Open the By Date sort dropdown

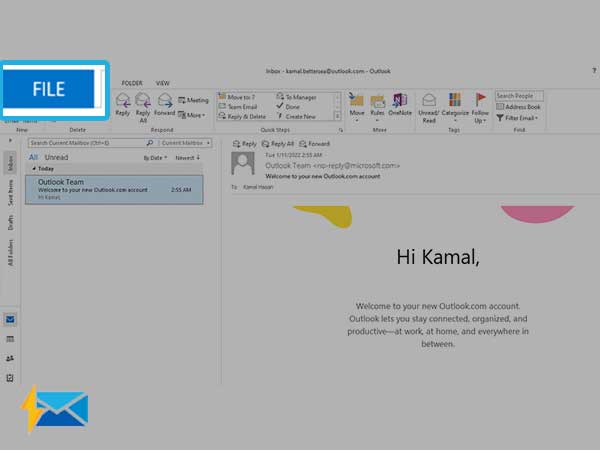155,158
